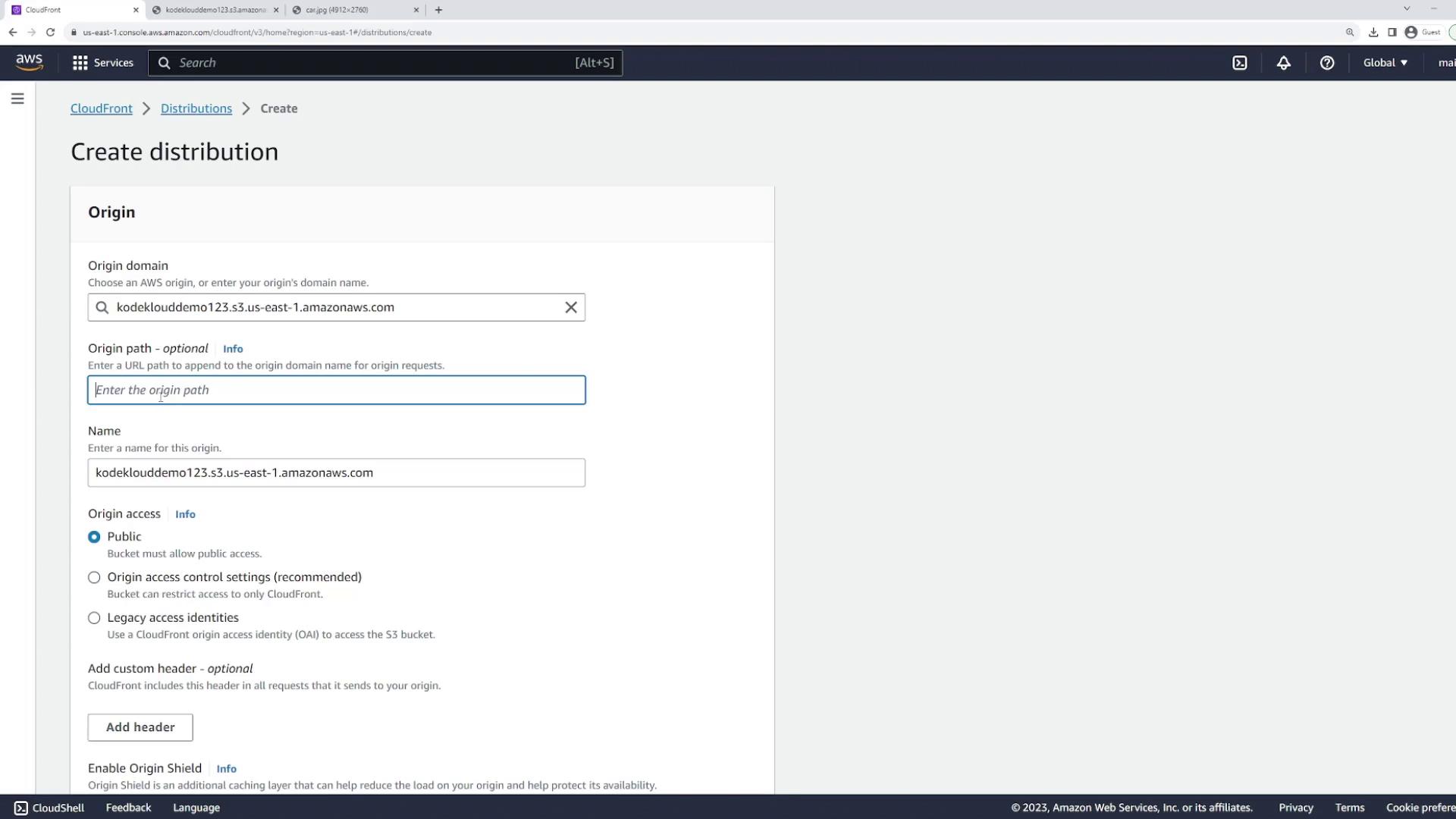Open the help question-mark menu
The height and width of the screenshot is (819, 1456).
coord(1327,63)
